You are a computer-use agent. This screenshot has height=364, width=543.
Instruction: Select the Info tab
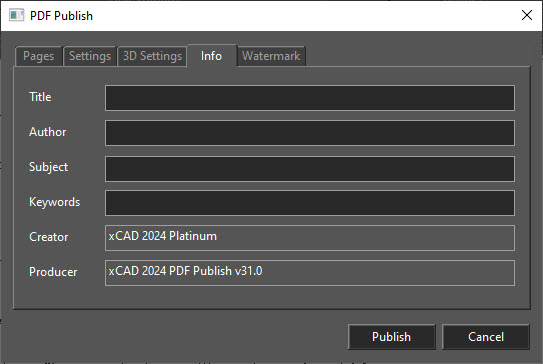pyautogui.click(x=212, y=56)
